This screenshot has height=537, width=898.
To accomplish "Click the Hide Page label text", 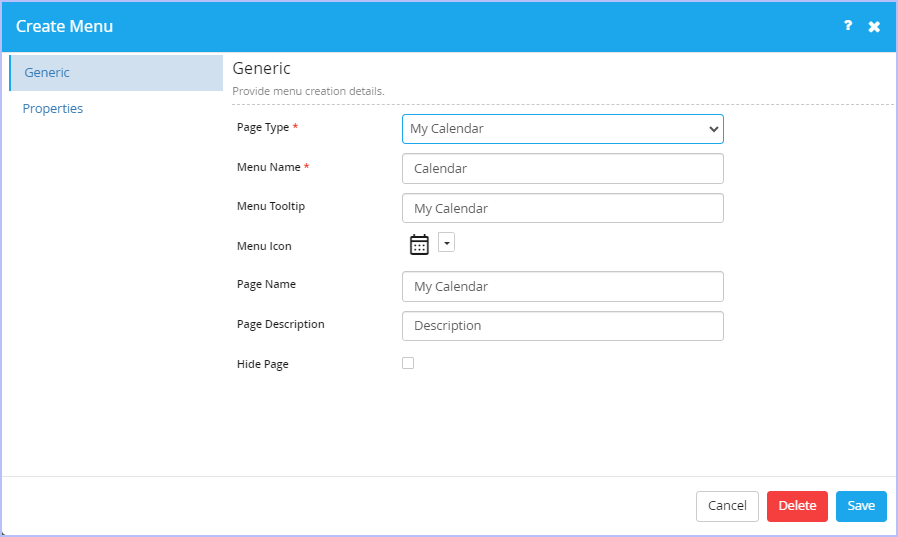I will click(x=263, y=364).
